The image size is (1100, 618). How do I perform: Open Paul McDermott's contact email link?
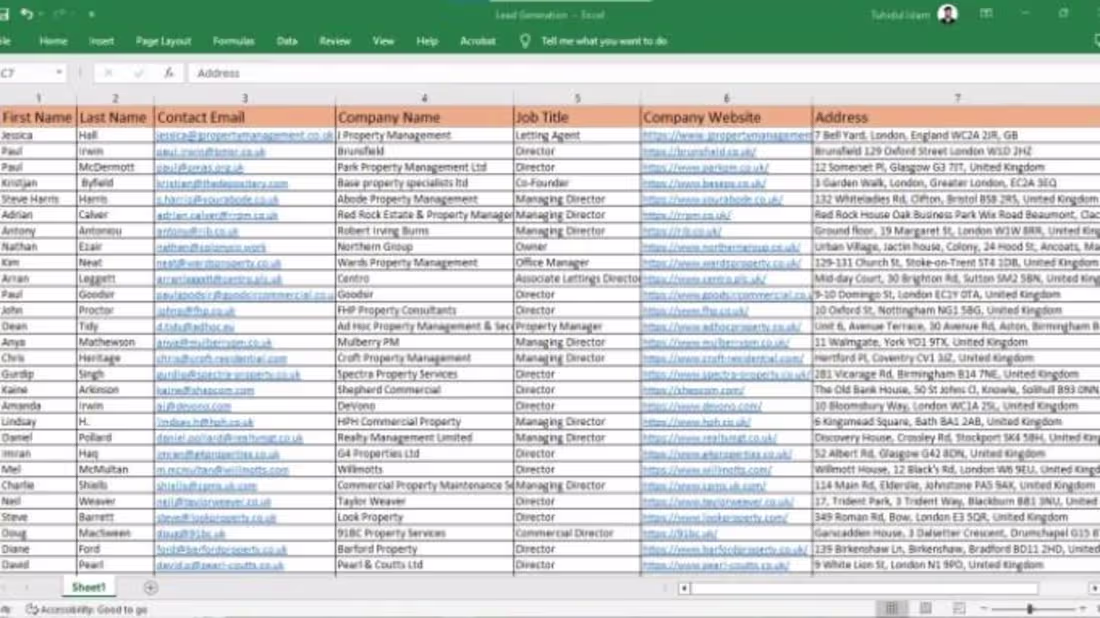200,168
